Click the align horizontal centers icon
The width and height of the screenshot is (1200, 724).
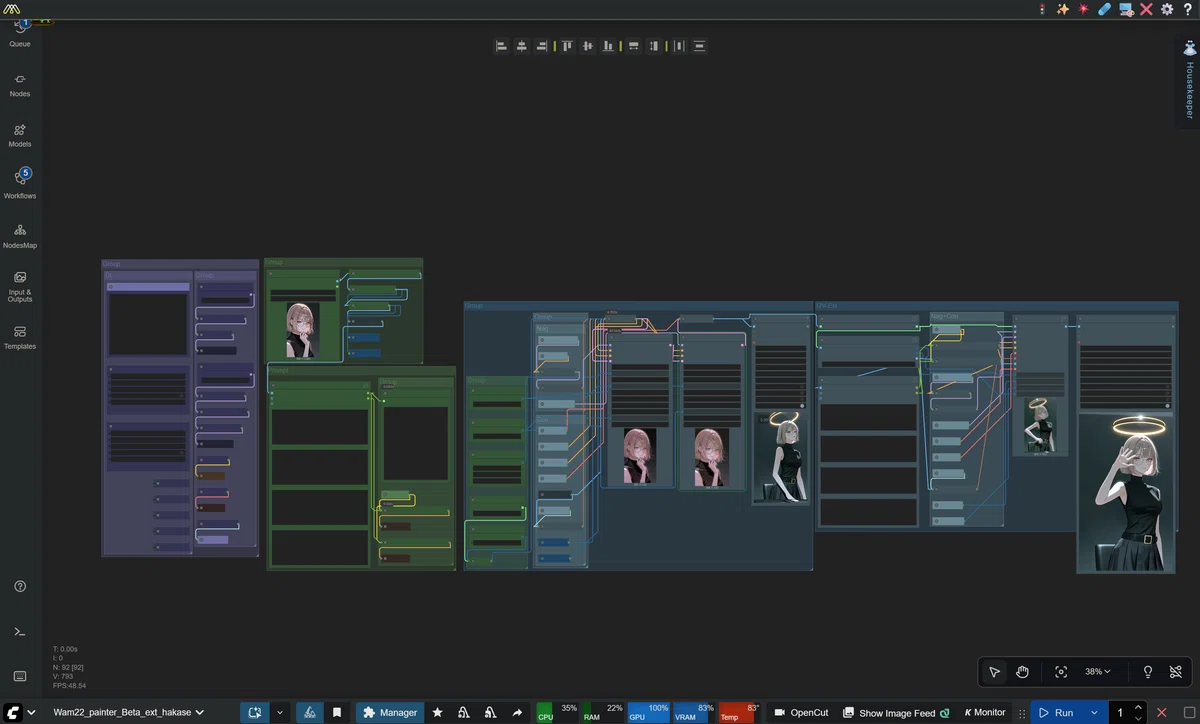(x=521, y=46)
